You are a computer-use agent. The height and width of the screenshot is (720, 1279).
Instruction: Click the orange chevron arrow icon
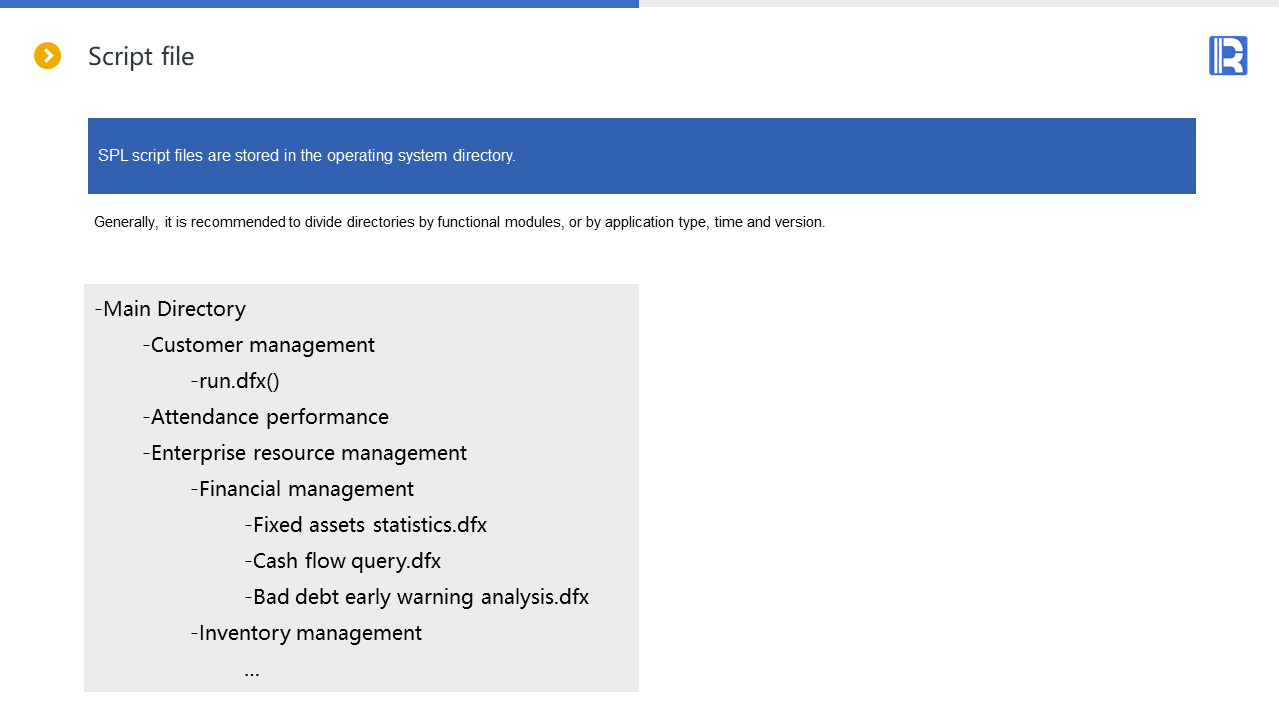(47, 56)
